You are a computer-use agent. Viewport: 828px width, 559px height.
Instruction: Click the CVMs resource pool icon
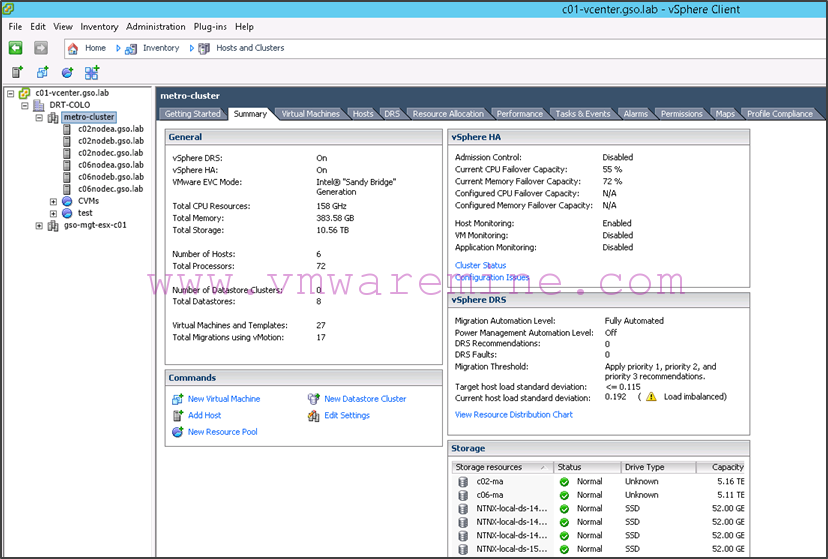[x=67, y=201]
